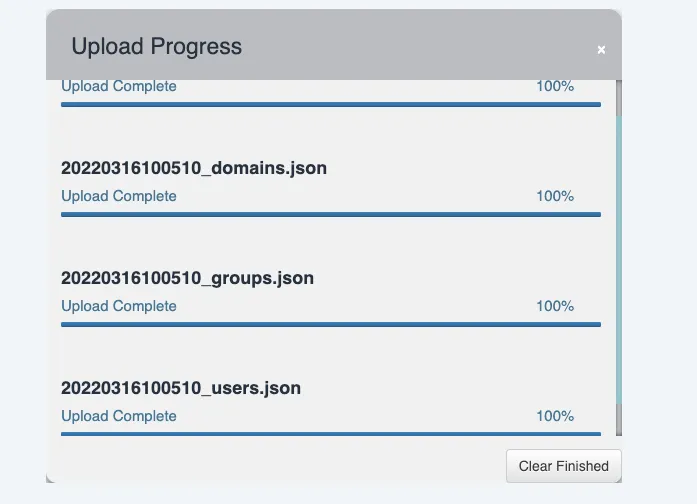Click the progress bar under domains.json
This screenshot has width=697, height=504.
click(x=330, y=214)
